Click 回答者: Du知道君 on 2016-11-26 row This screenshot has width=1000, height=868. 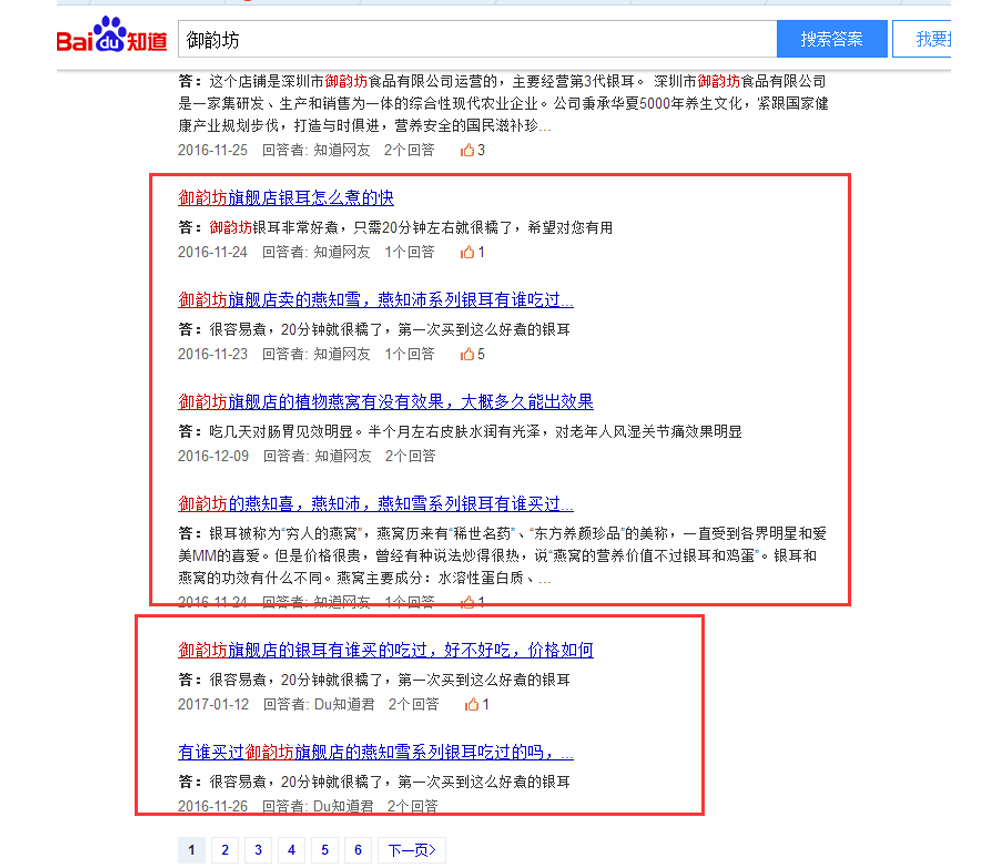coord(318,806)
